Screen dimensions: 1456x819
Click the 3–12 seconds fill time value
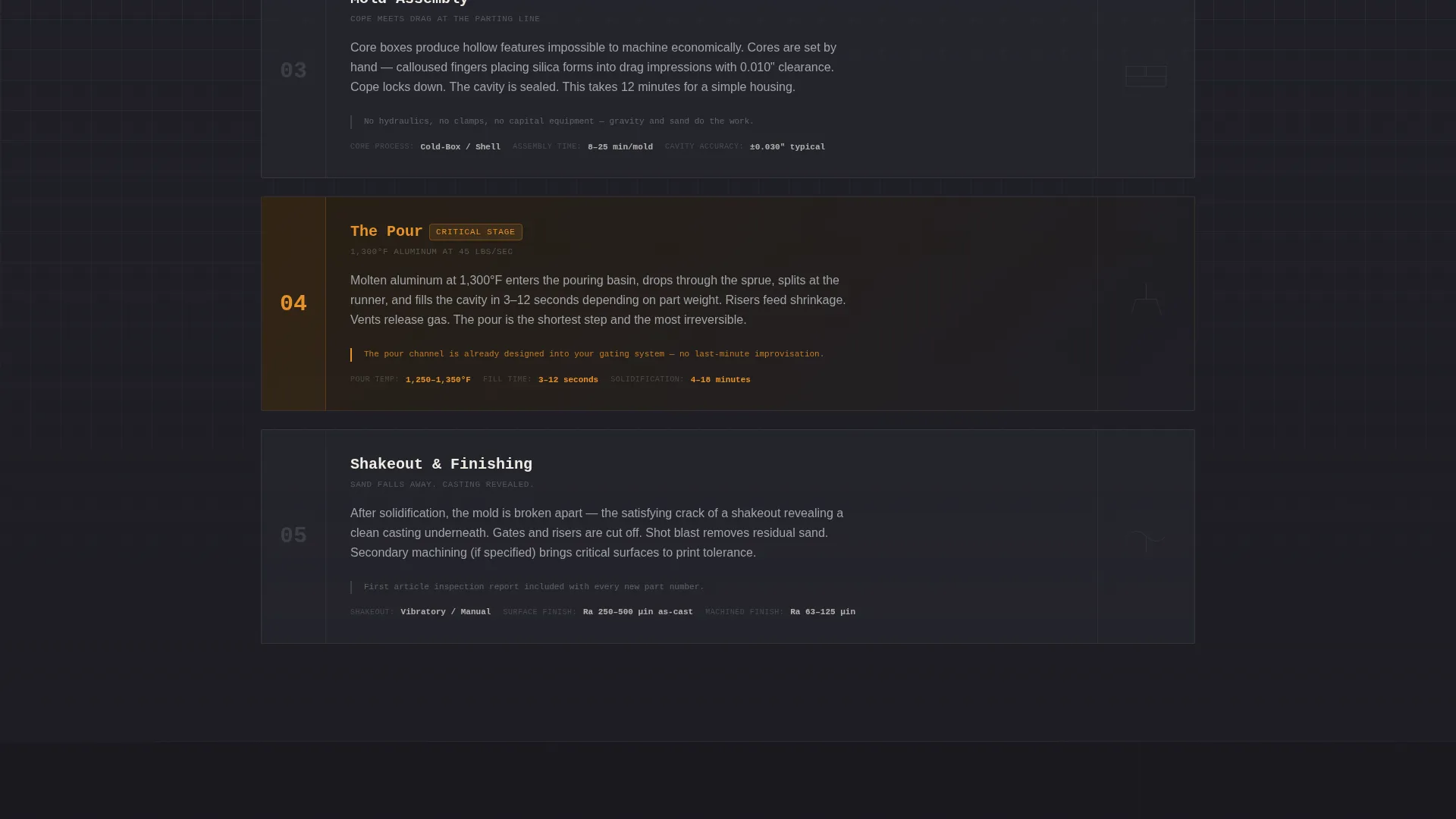[568, 380]
